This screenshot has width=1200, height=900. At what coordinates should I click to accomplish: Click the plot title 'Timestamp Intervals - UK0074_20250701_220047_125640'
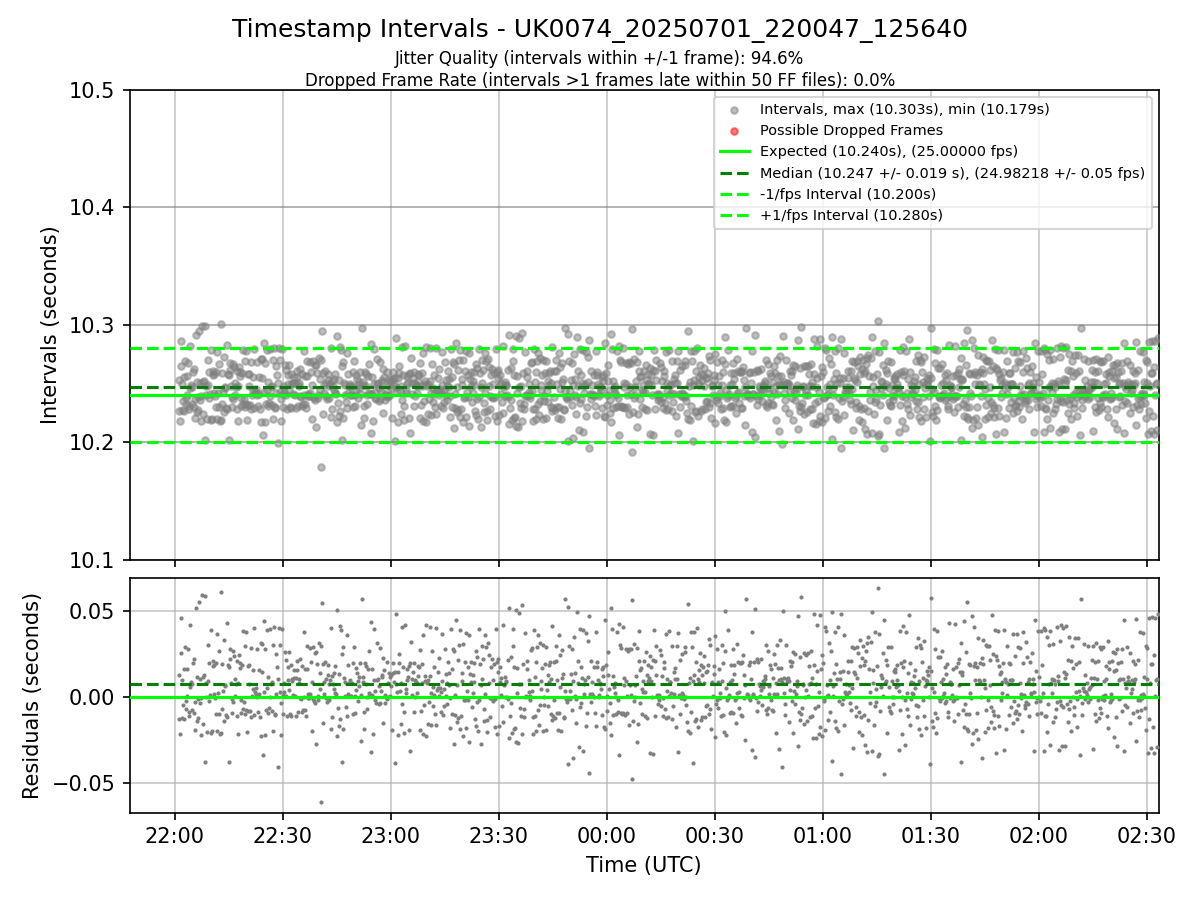[600, 29]
